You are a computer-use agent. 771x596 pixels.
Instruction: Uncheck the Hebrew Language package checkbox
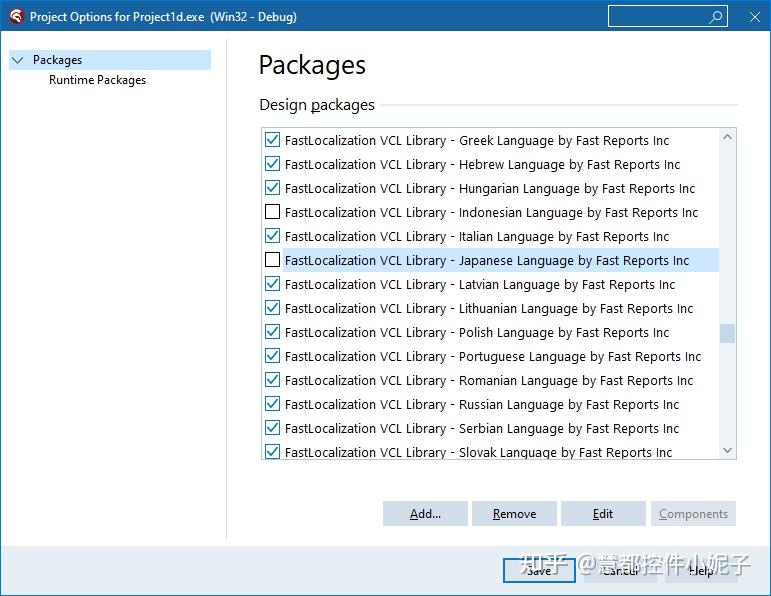point(272,164)
